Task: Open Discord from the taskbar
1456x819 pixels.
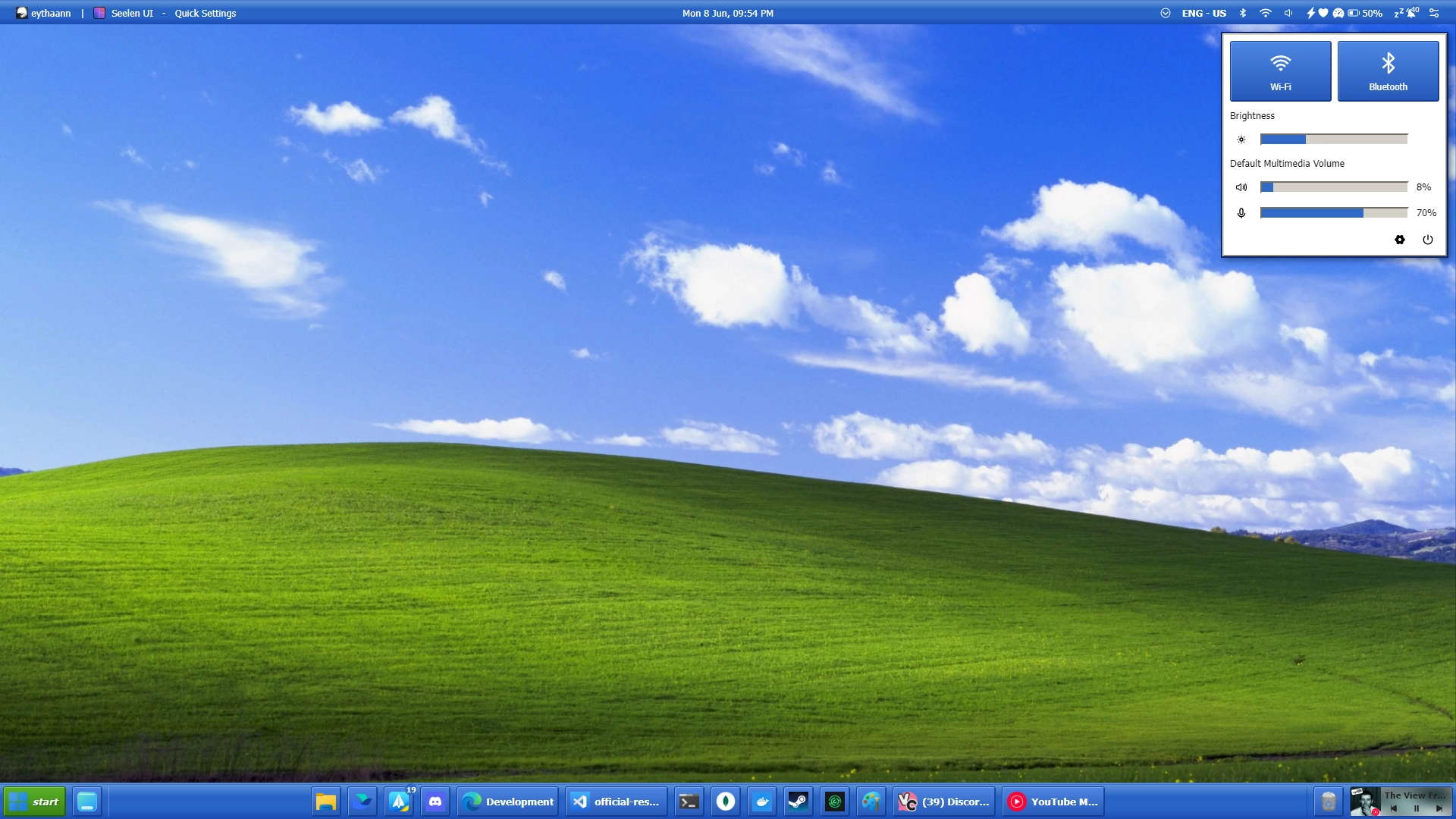Action: click(x=435, y=802)
